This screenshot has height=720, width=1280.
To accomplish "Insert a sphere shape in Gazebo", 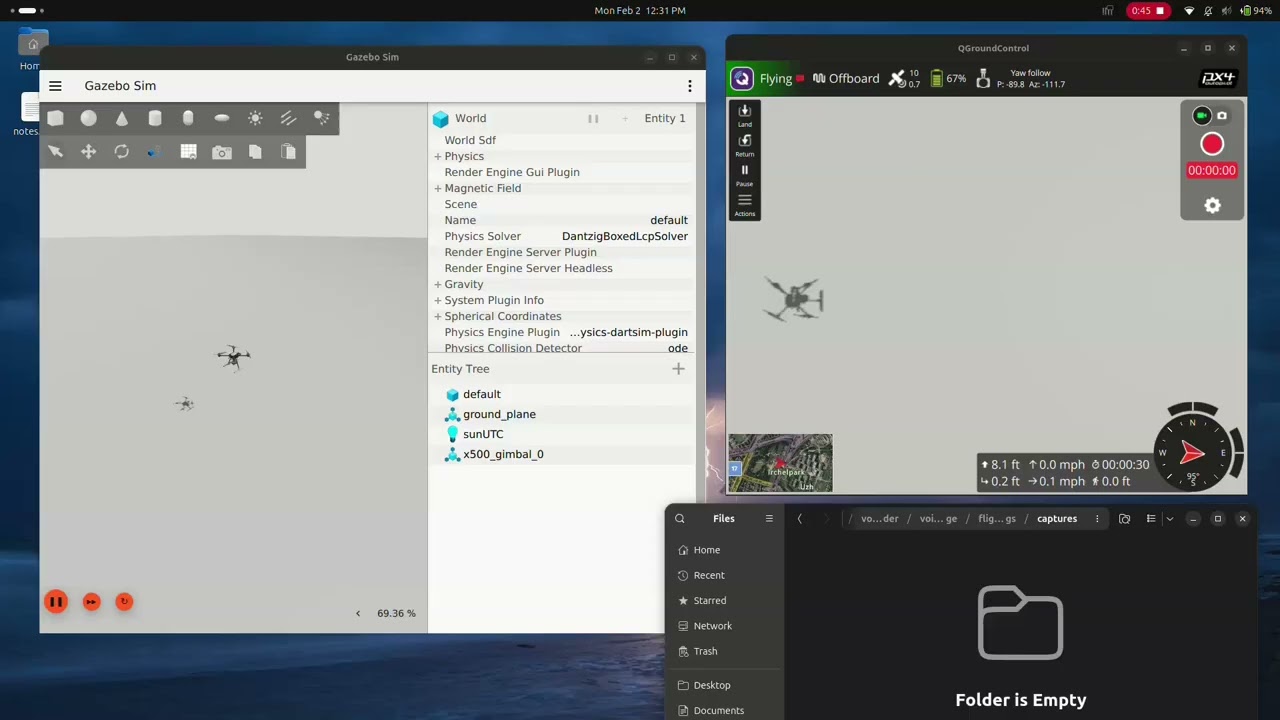I will pos(89,118).
